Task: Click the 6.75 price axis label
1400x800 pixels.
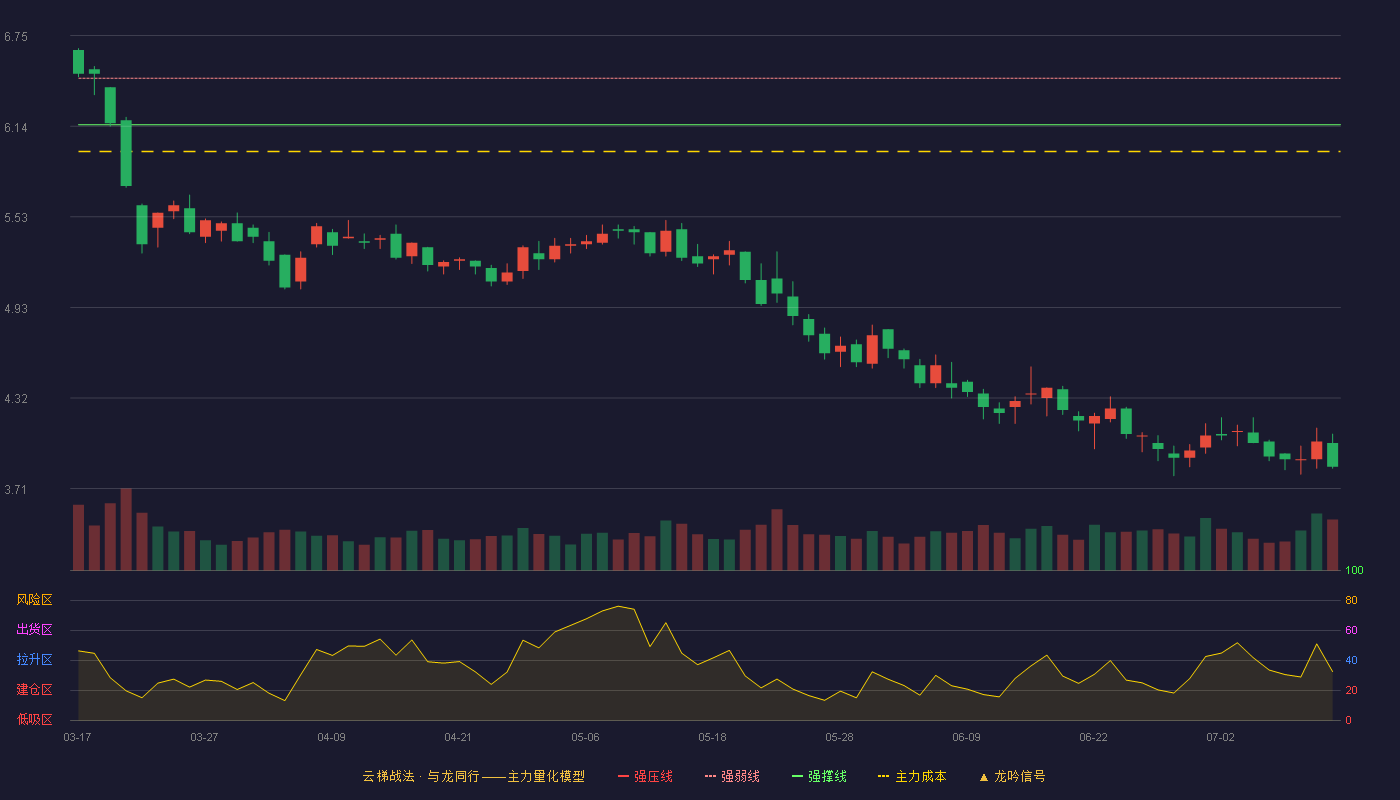Action: [16, 37]
